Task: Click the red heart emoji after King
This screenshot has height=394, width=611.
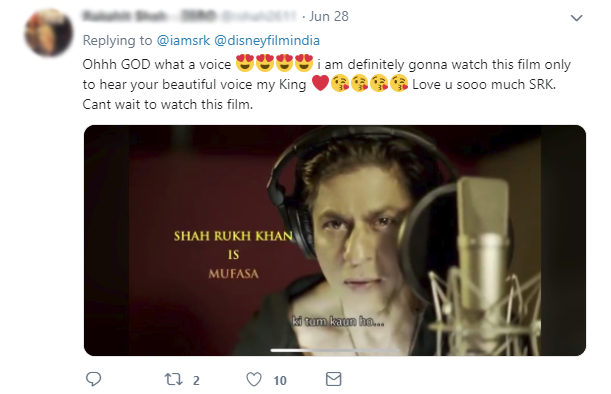Action: [320, 83]
